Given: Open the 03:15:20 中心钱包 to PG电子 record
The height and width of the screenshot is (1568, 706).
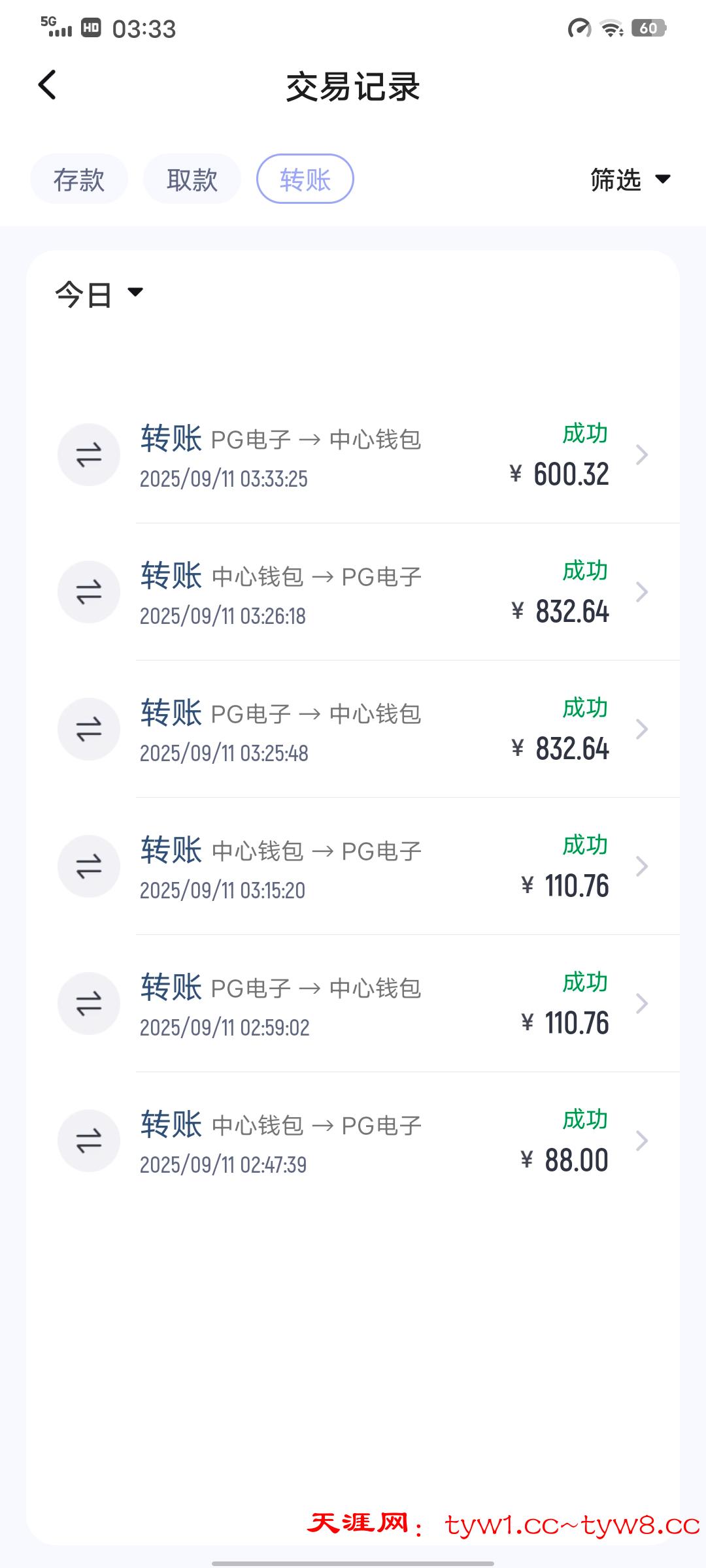Looking at the screenshot, I should coord(314,866).
